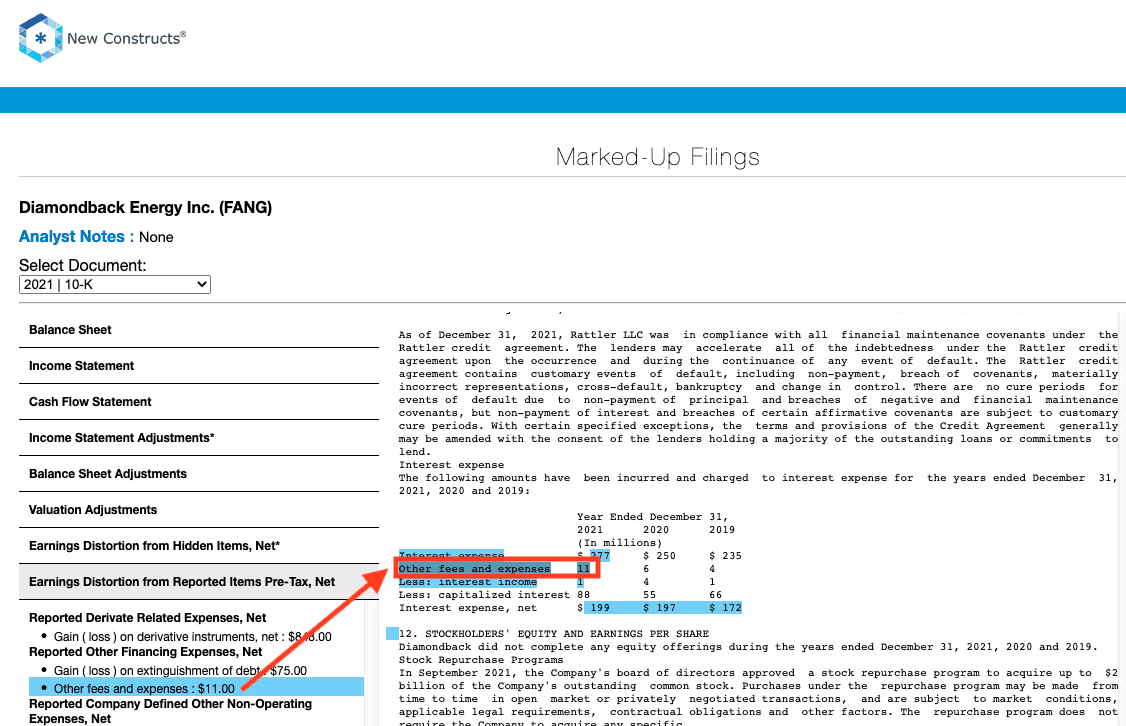Click Reported Other Financing Expenses, Net heading
1126x726 pixels.
tap(145, 651)
